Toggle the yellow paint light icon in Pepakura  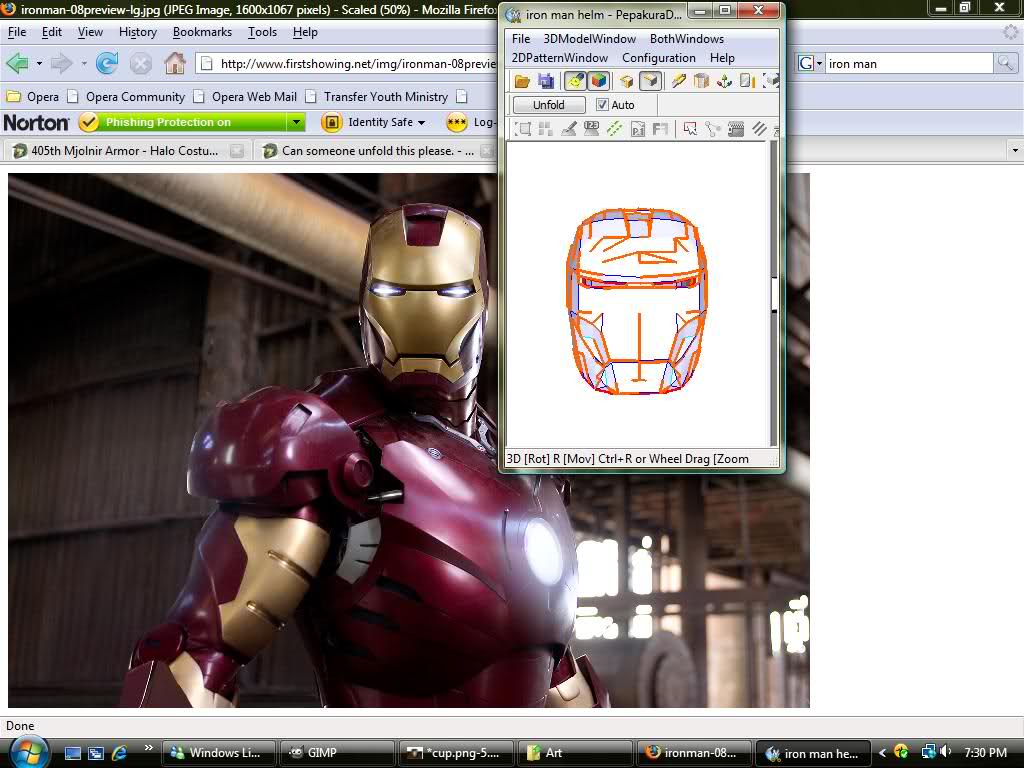coord(575,81)
